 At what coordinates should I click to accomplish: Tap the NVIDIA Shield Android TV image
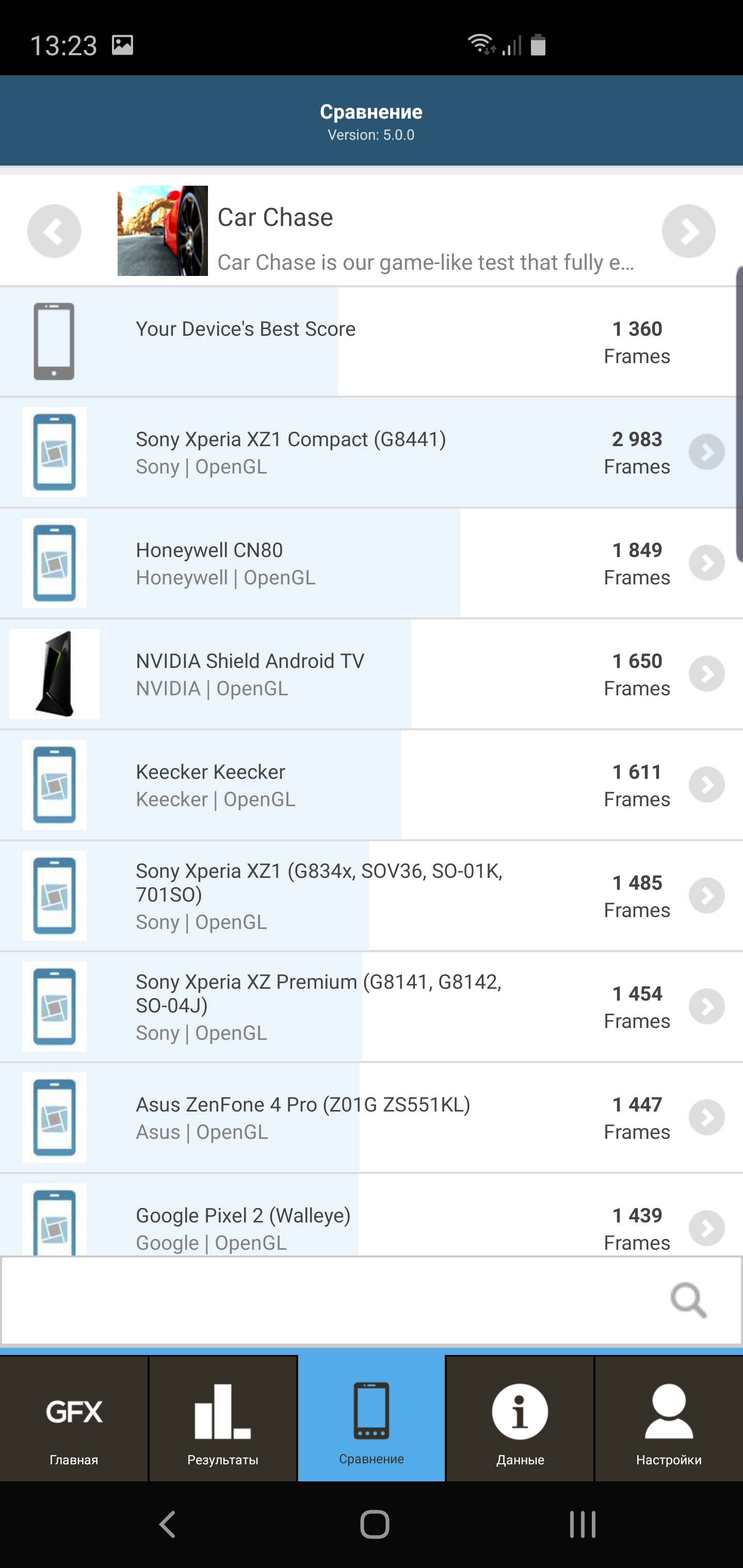coord(54,674)
